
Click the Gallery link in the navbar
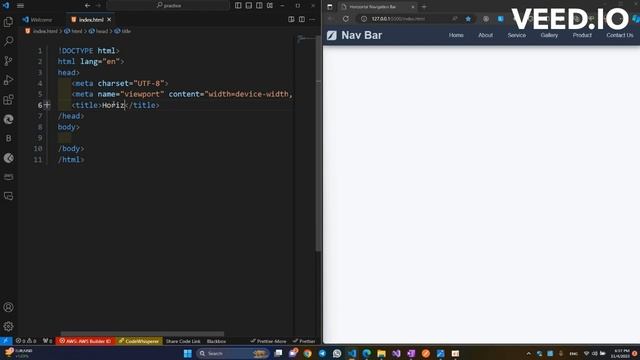pyautogui.click(x=549, y=35)
